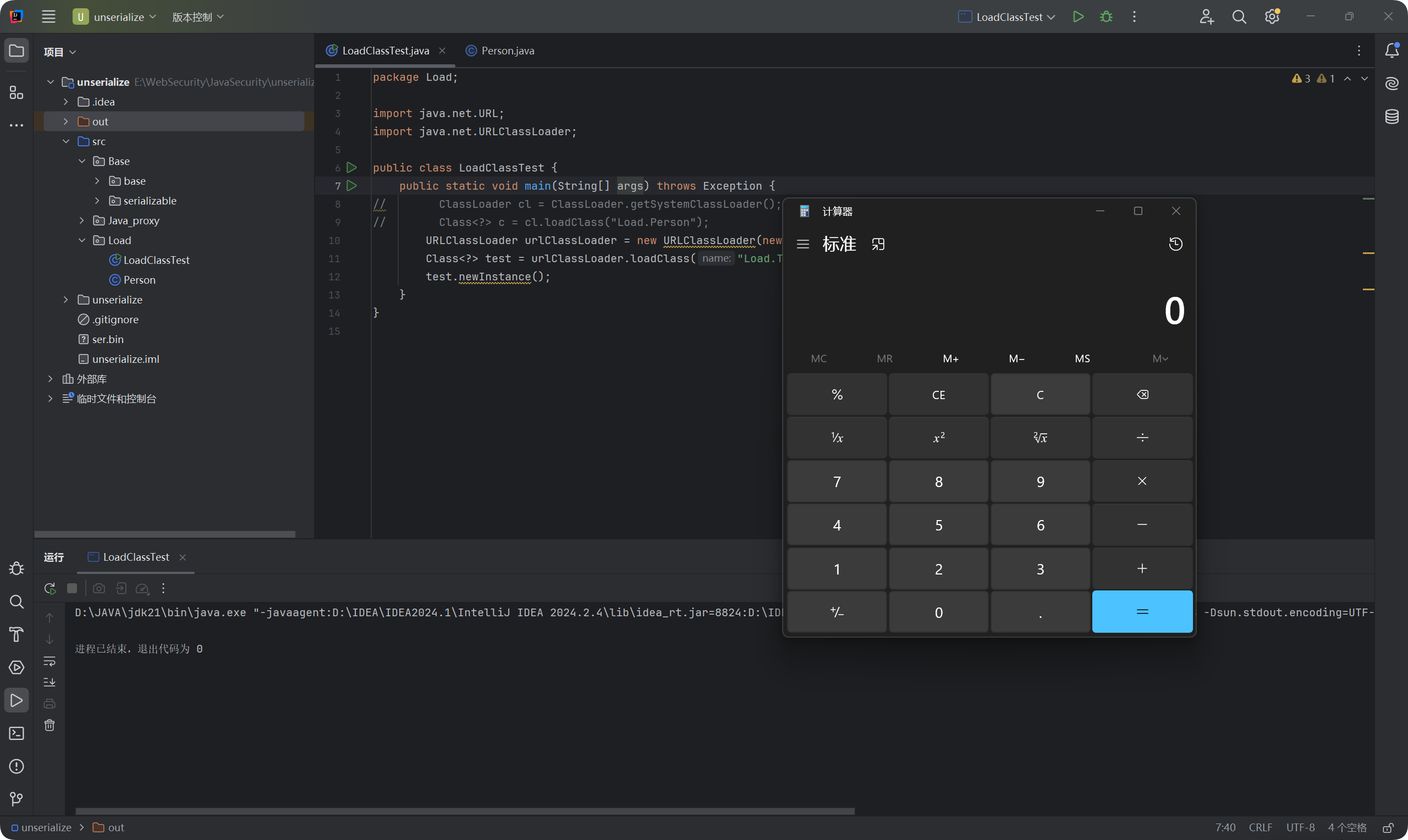Click CRLF line separator in status bar

(x=1260, y=827)
